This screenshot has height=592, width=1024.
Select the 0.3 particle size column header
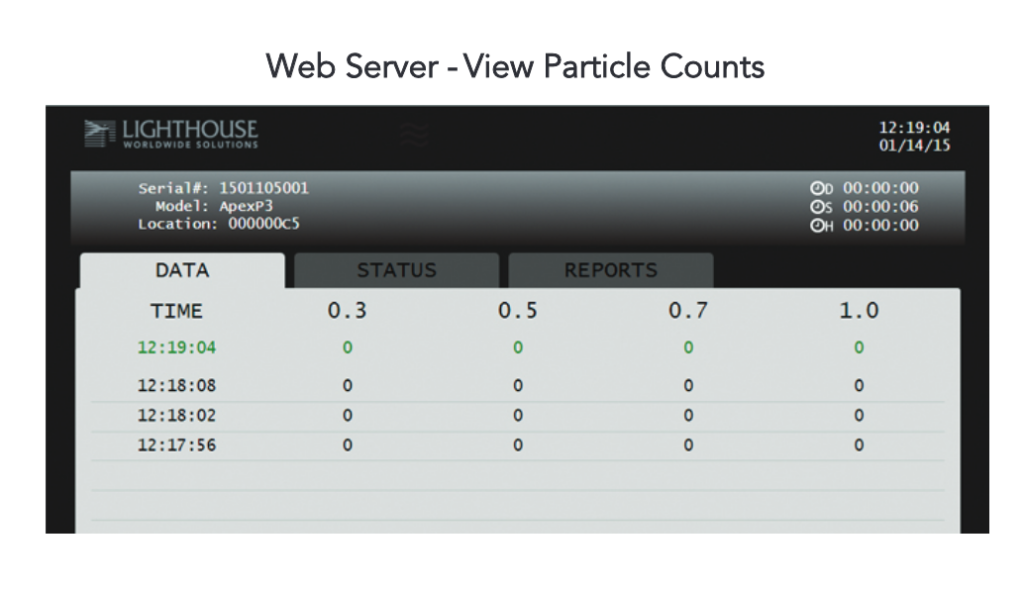[x=347, y=311]
